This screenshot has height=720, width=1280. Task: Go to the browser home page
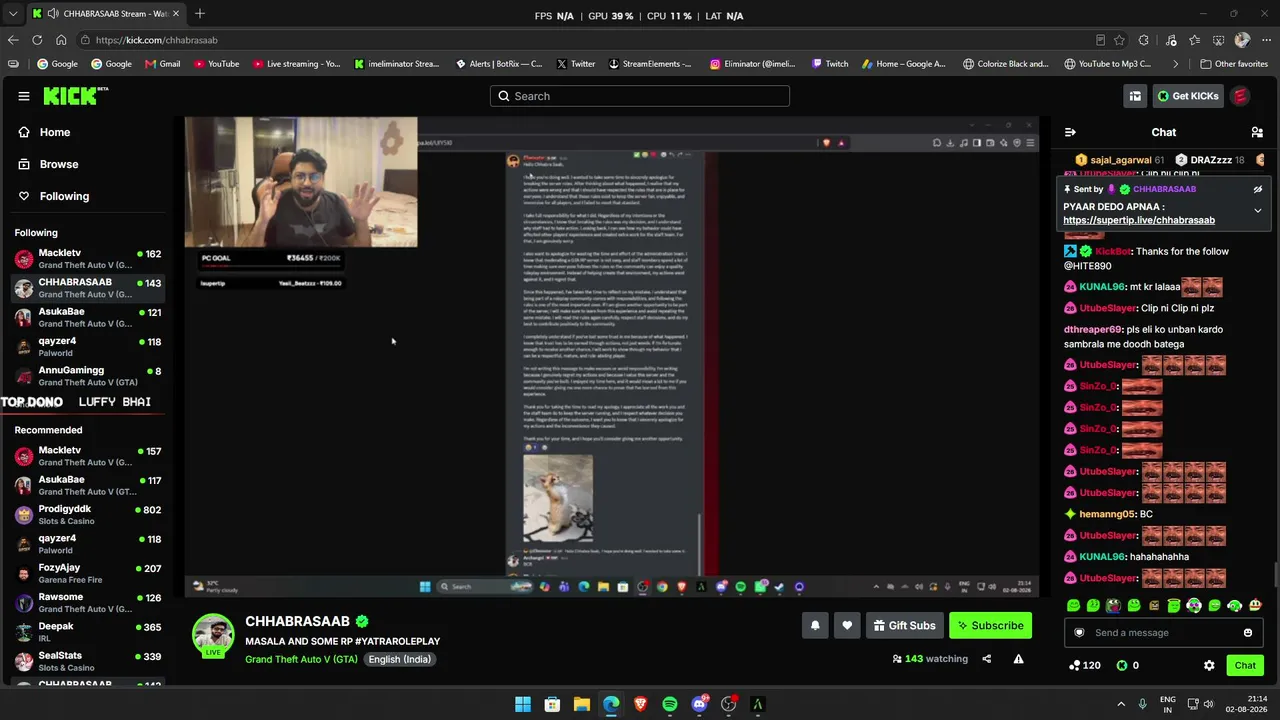[61, 40]
